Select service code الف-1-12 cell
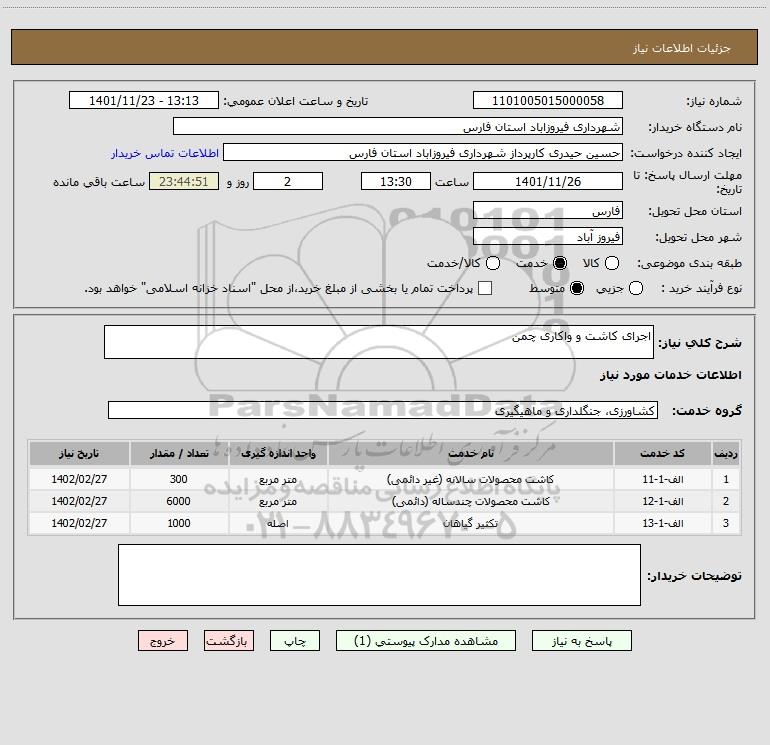This screenshot has height=745, width=770. click(x=662, y=501)
